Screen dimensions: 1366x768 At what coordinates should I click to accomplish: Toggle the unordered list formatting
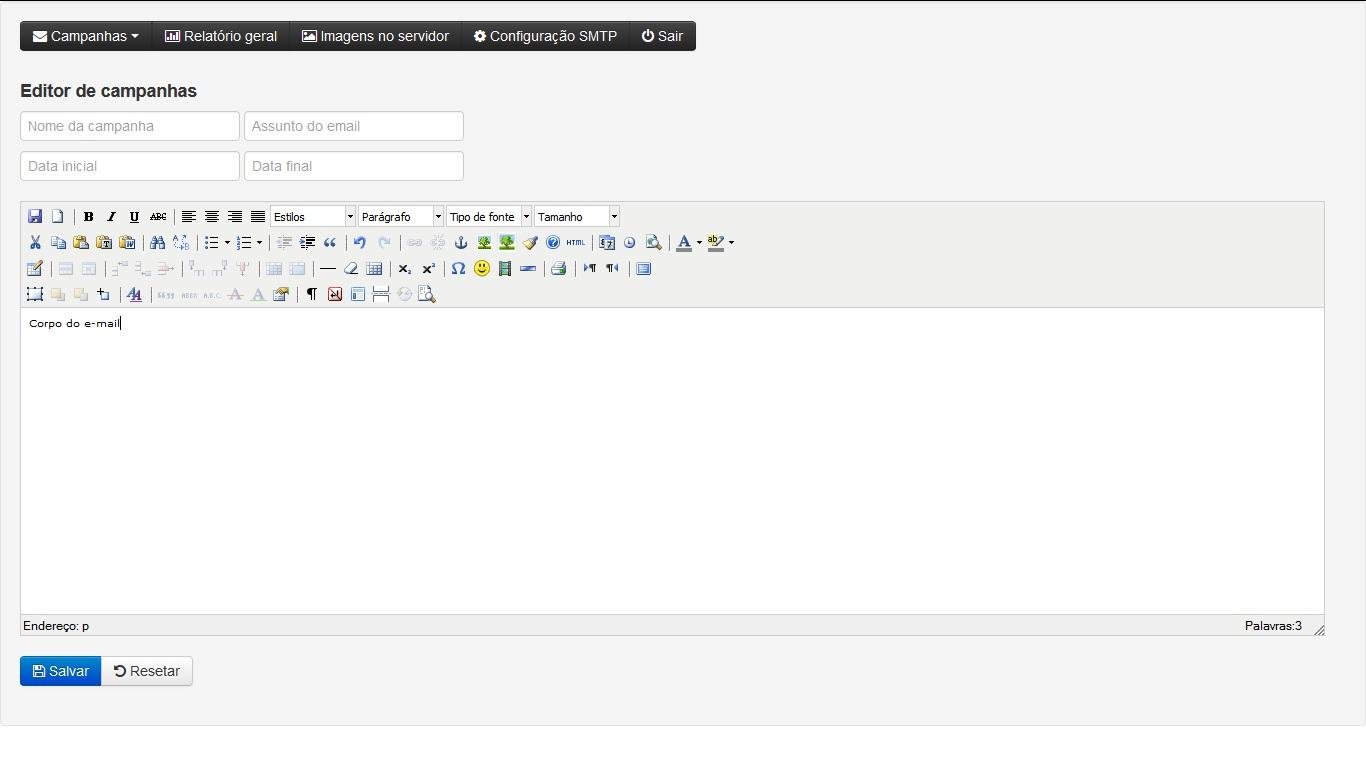click(x=213, y=242)
